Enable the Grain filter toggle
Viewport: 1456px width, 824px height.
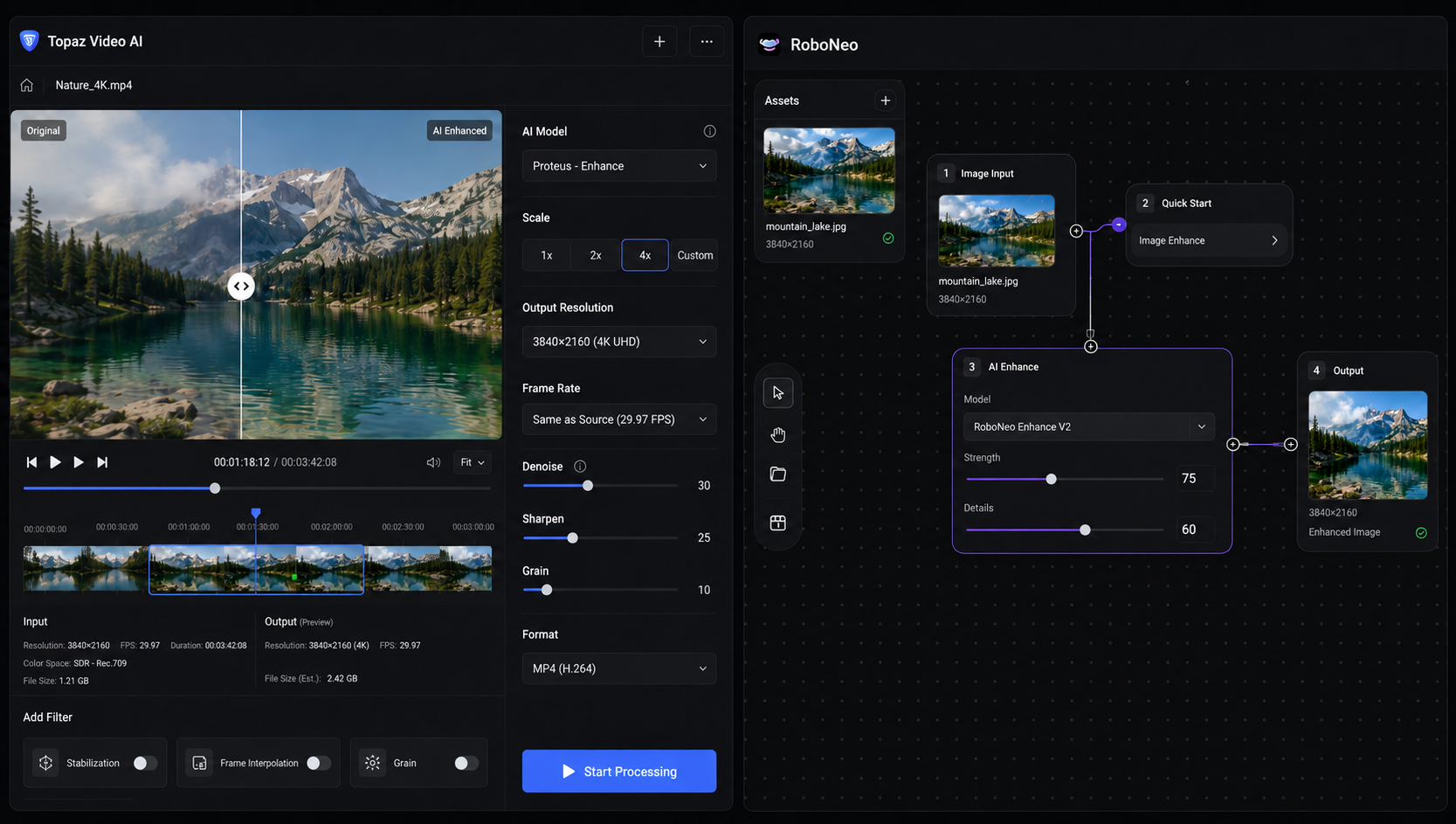click(x=466, y=763)
